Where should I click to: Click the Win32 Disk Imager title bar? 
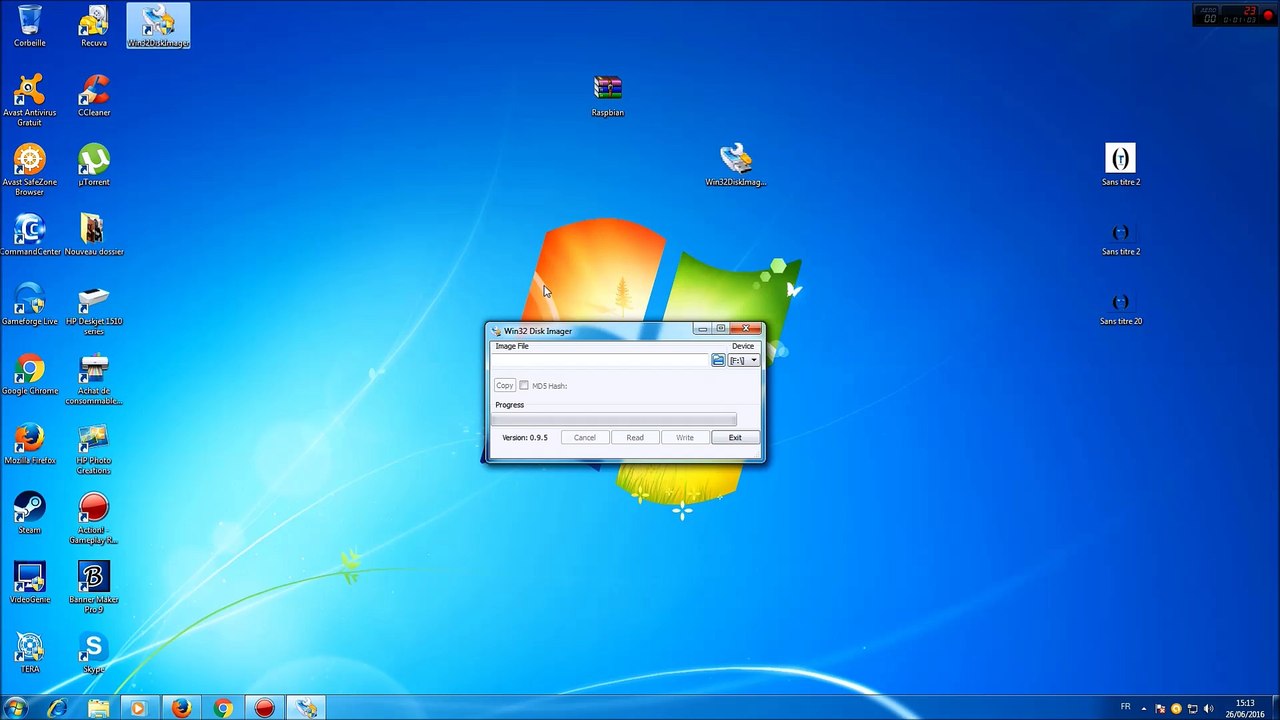tap(590, 331)
